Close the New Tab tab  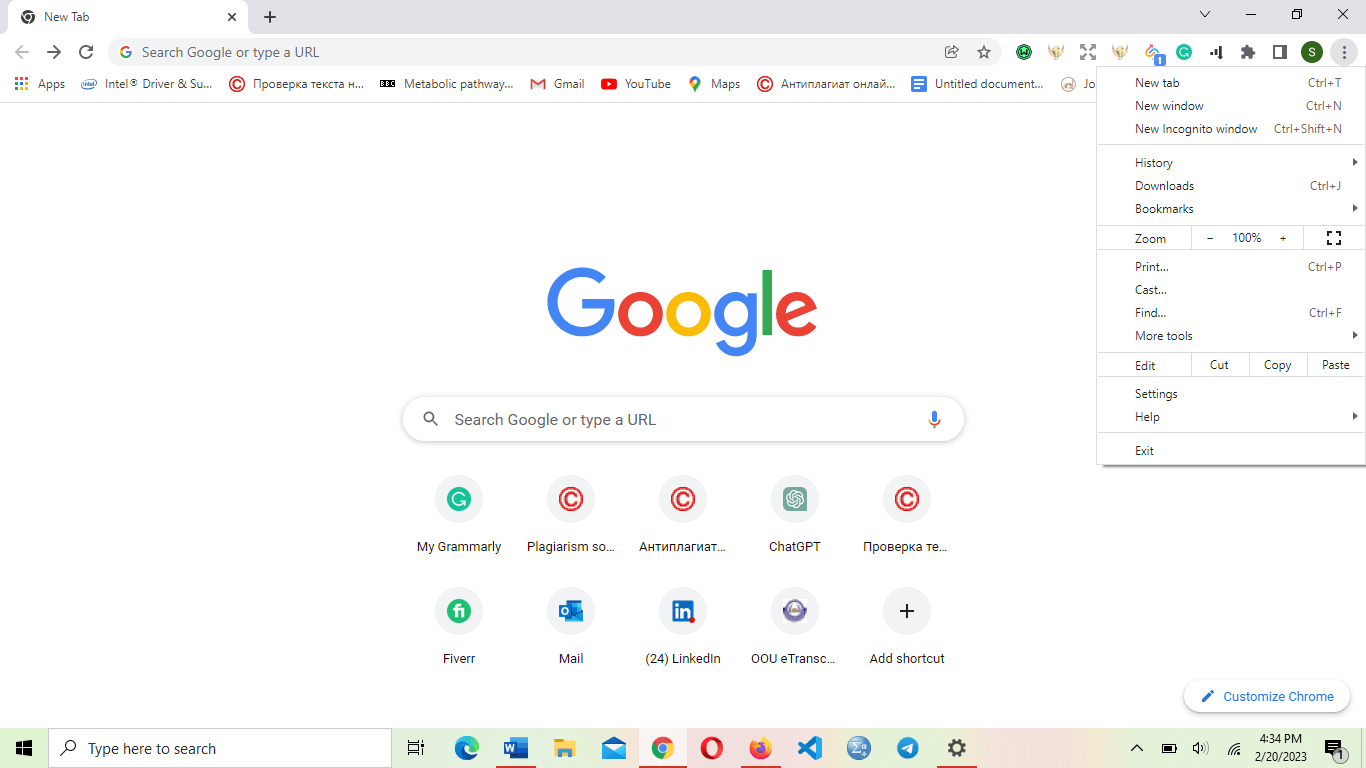click(x=232, y=17)
